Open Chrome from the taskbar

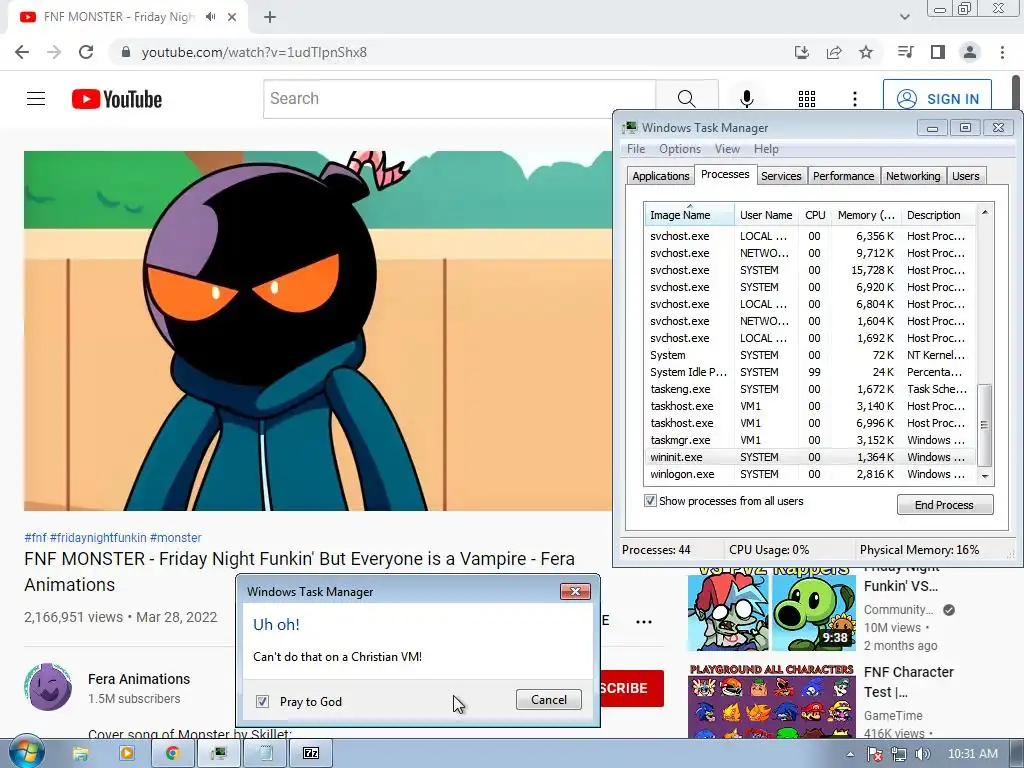point(172,754)
